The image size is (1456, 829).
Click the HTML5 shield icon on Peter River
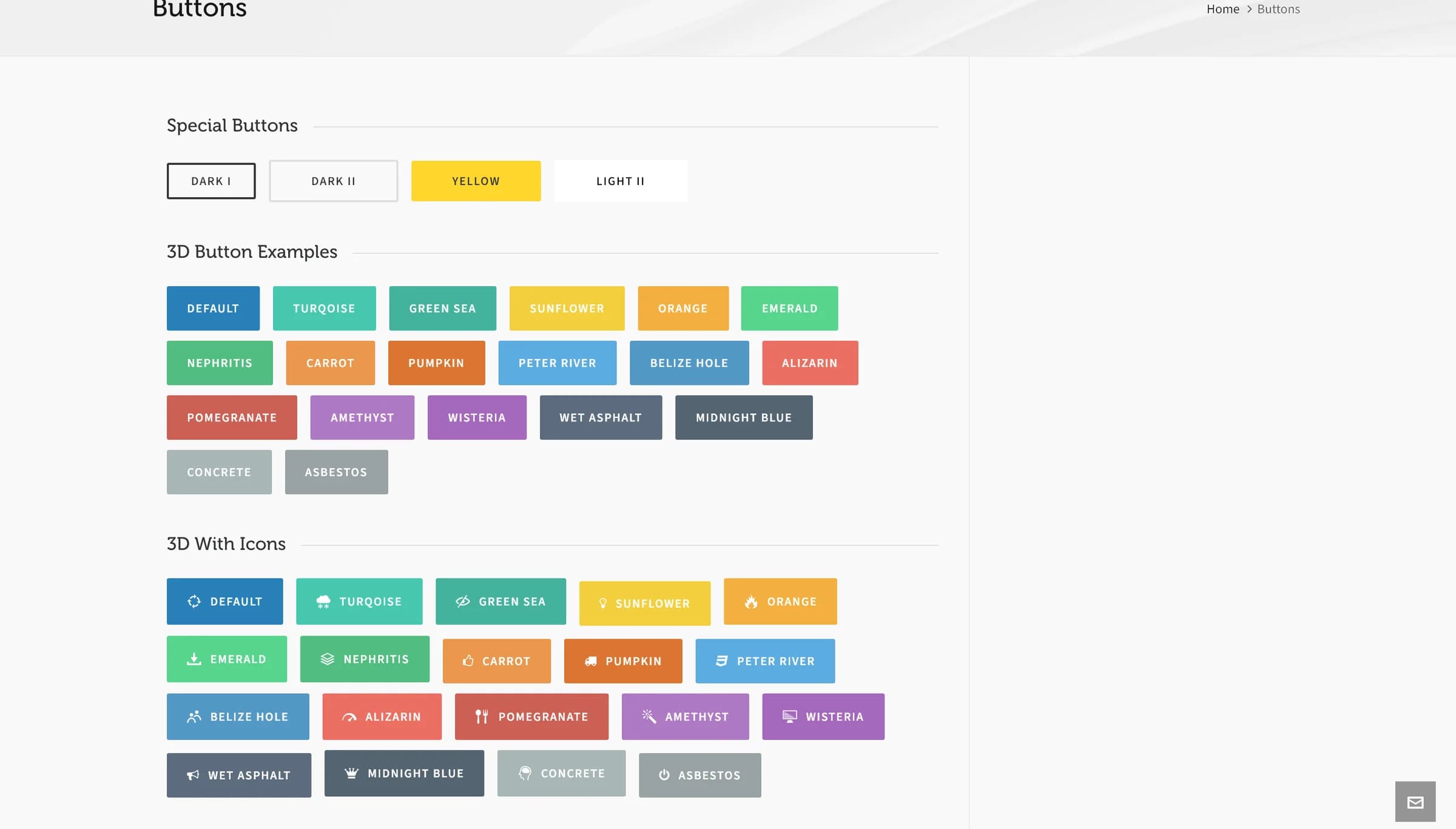[721, 660]
